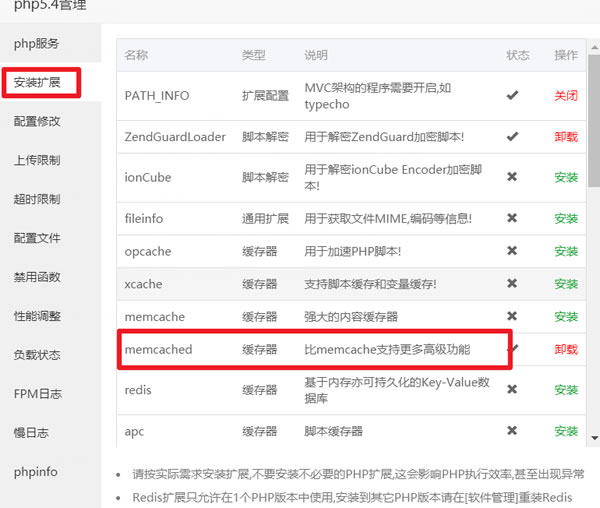Click 卸载 for ZendGuardLoader
The width and height of the screenshot is (600, 508).
tap(565, 136)
